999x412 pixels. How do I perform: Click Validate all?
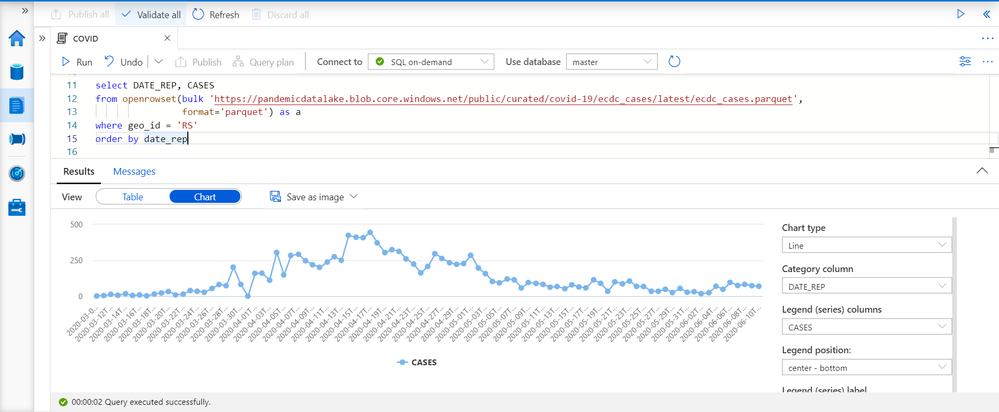(150, 14)
